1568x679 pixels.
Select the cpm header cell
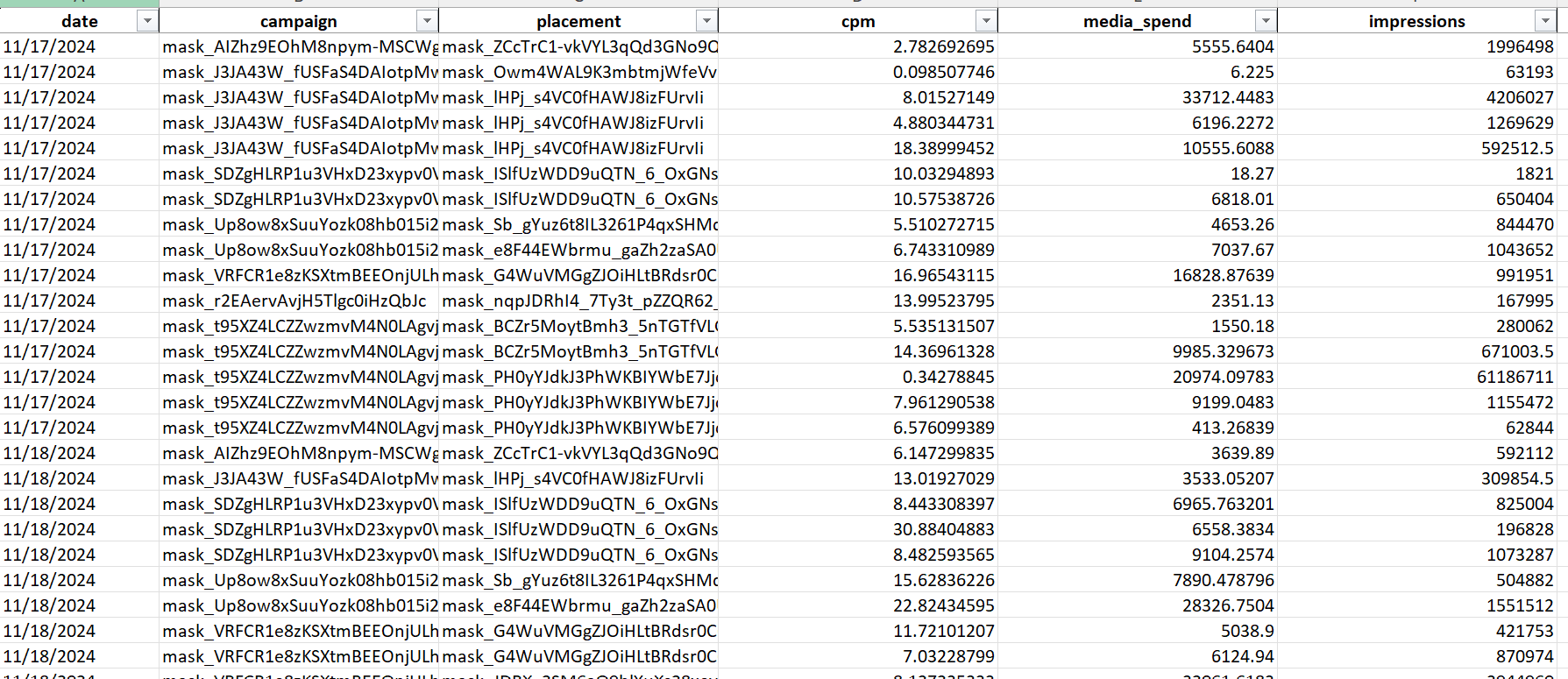click(x=858, y=21)
